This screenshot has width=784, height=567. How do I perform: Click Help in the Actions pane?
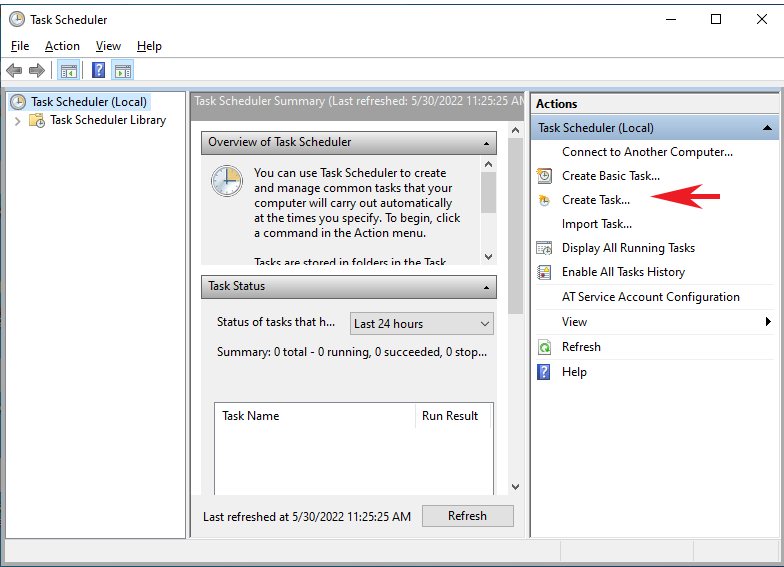point(574,372)
